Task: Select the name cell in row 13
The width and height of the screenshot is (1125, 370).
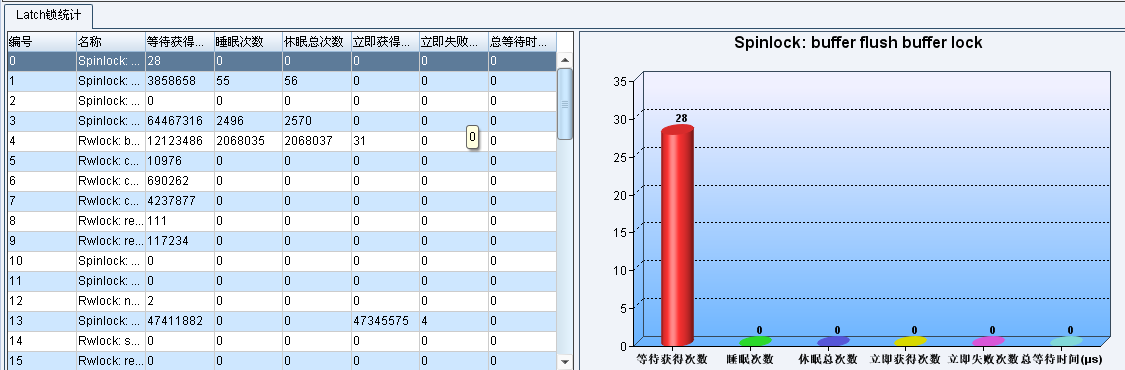Action: coord(110,321)
